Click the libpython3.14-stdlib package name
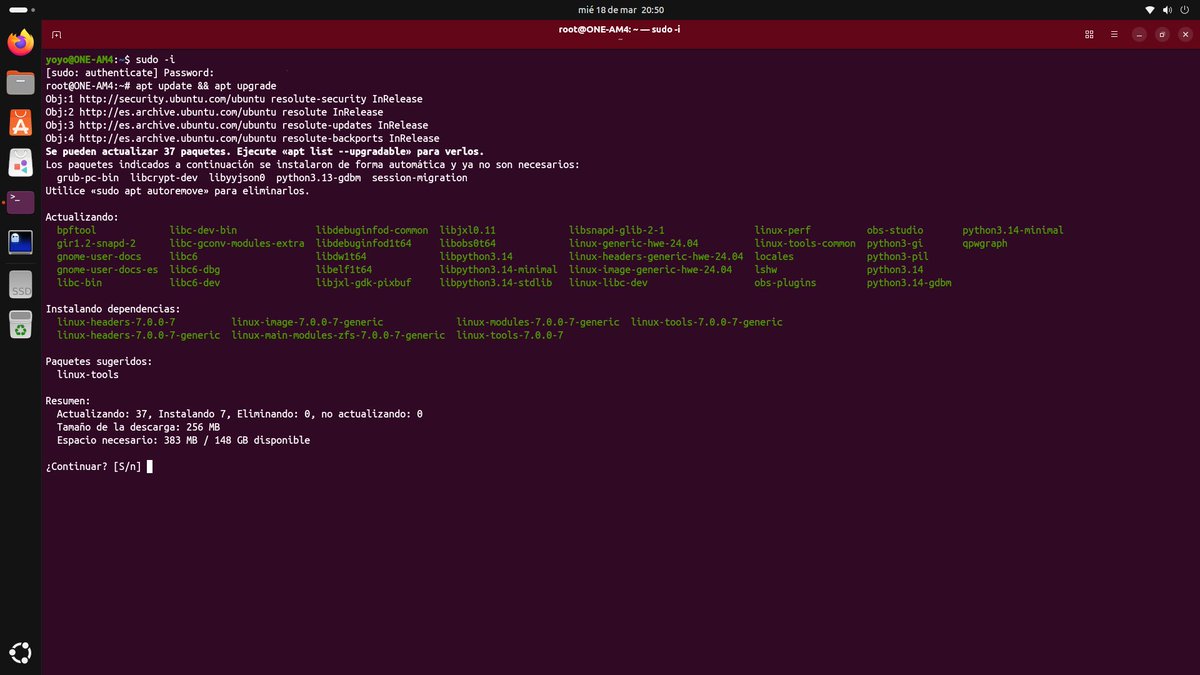The height and width of the screenshot is (675, 1200). coord(496,283)
